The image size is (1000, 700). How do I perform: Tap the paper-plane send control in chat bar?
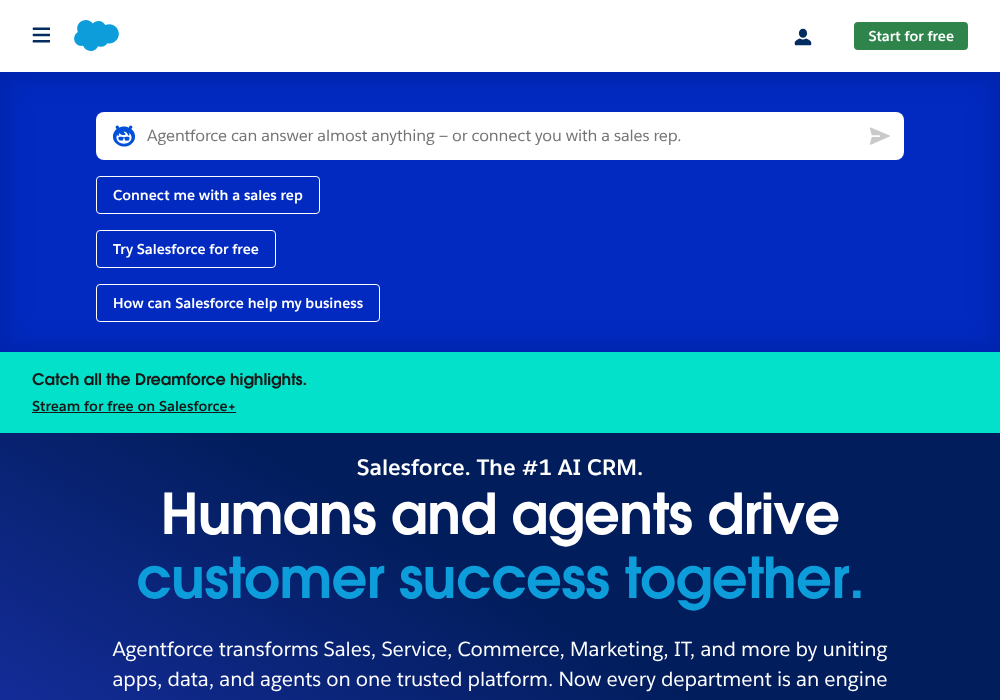(x=879, y=136)
